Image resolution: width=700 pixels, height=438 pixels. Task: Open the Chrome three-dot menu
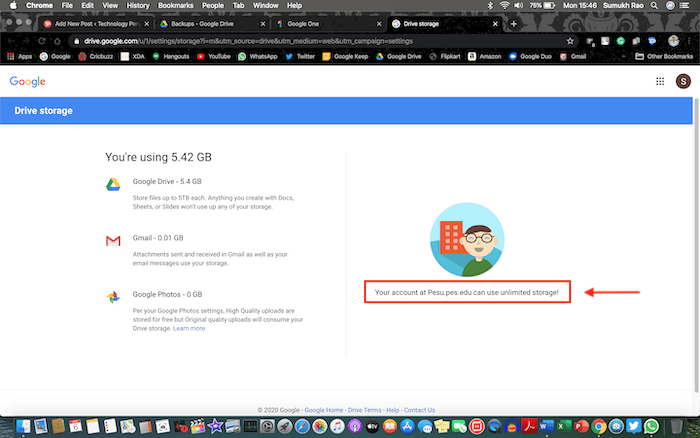click(x=688, y=41)
